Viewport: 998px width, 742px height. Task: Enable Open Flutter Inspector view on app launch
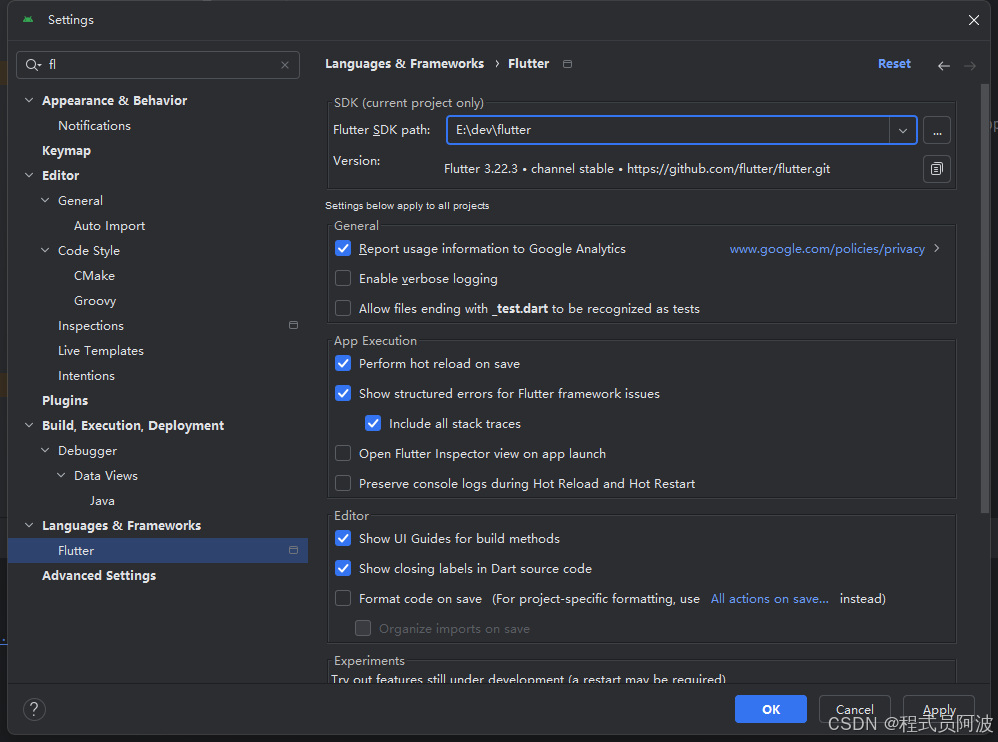tap(343, 453)
